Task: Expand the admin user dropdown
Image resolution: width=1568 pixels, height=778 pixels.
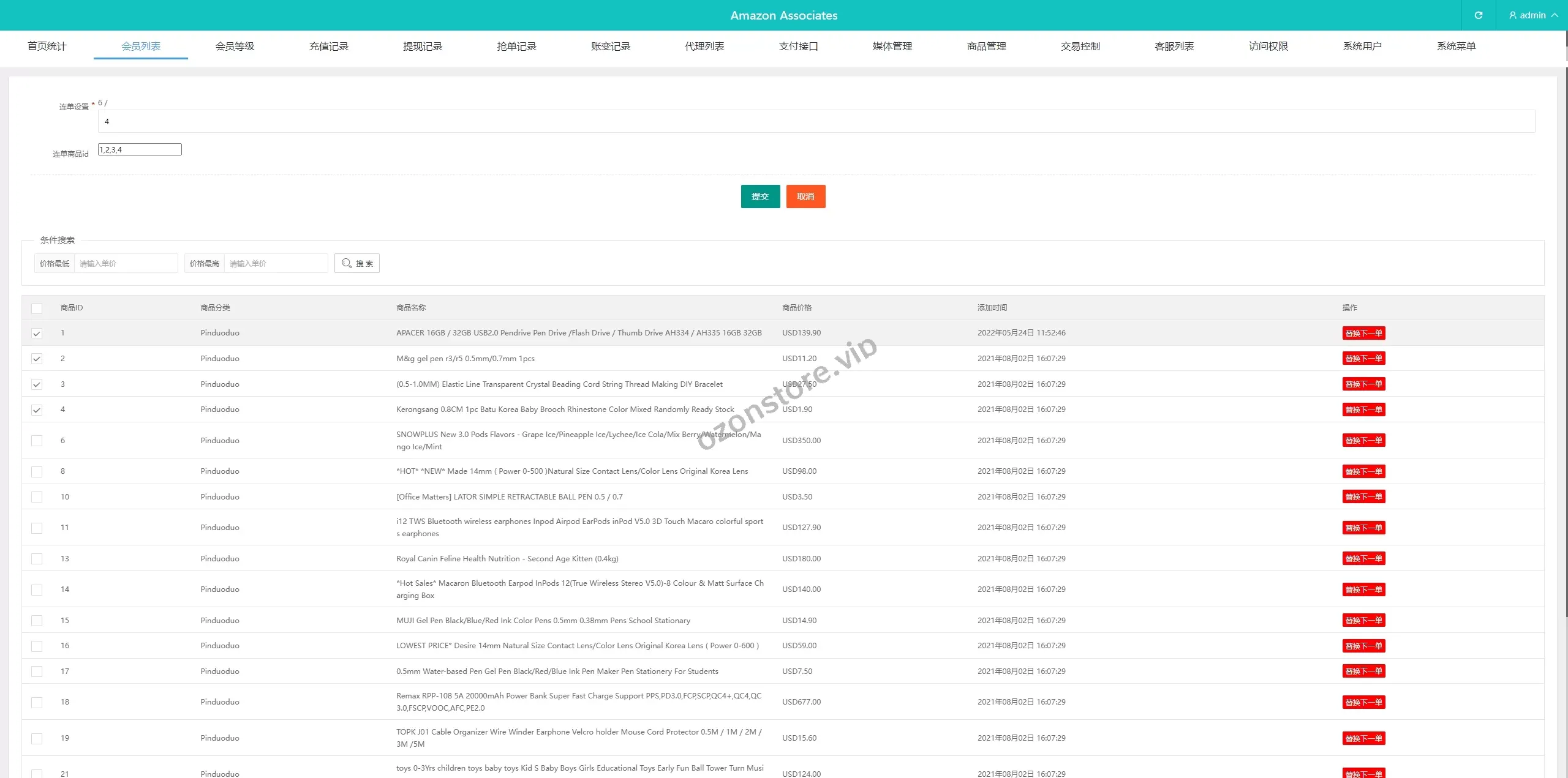Action: click(1532, 15)
